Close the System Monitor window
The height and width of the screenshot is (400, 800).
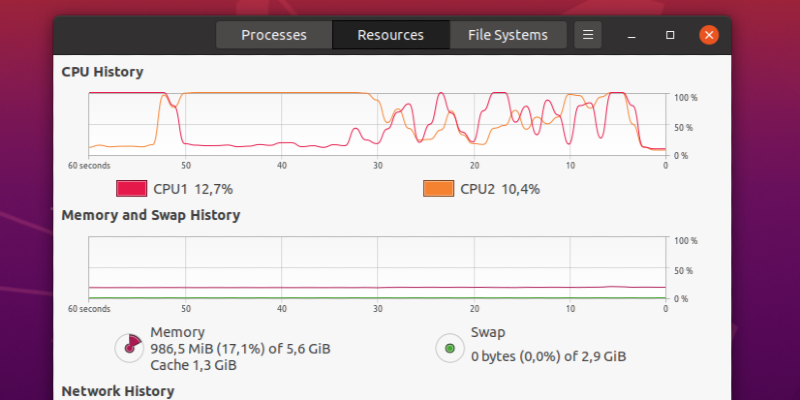pyautogui.click(x=709, y=35)
